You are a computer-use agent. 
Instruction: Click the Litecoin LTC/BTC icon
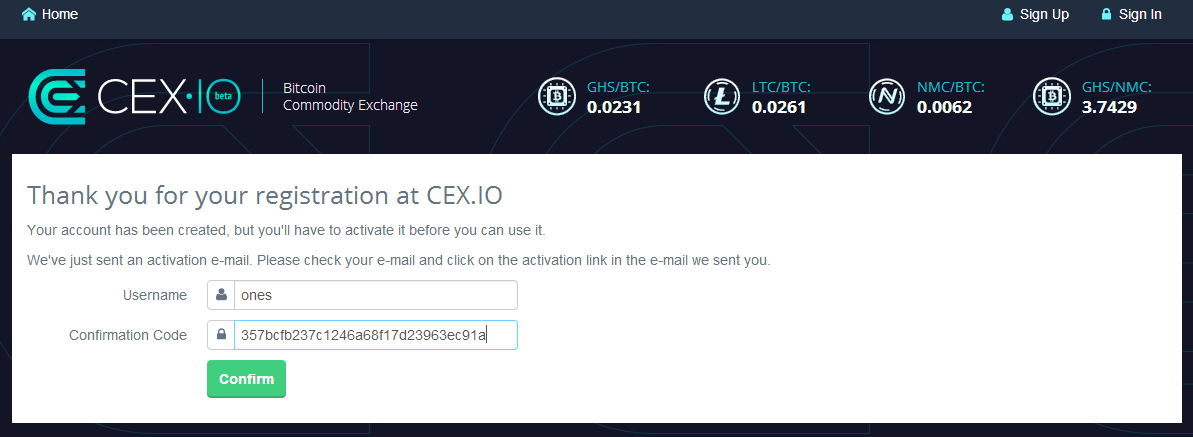pyautogui.click(x=722, y=97)
